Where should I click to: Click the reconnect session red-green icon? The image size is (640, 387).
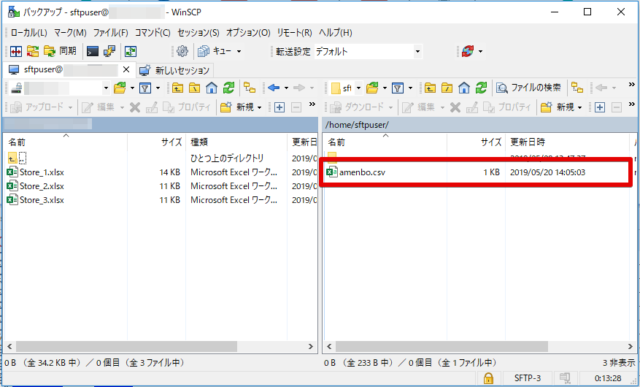click(468, 51)
